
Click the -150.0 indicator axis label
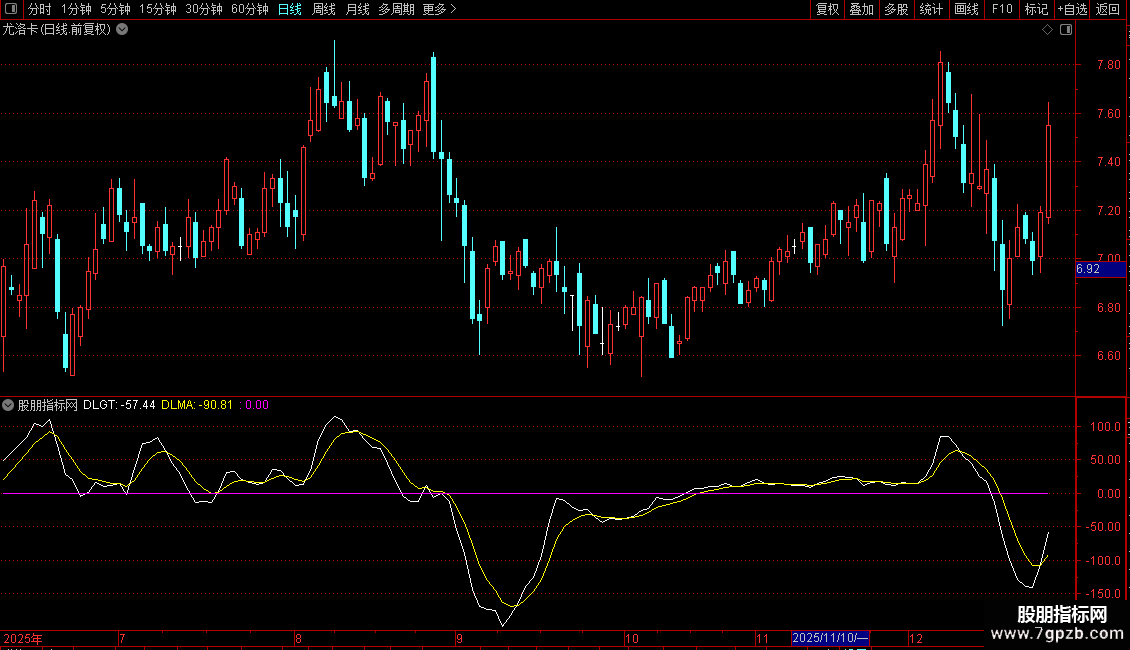coord(1103,594)
